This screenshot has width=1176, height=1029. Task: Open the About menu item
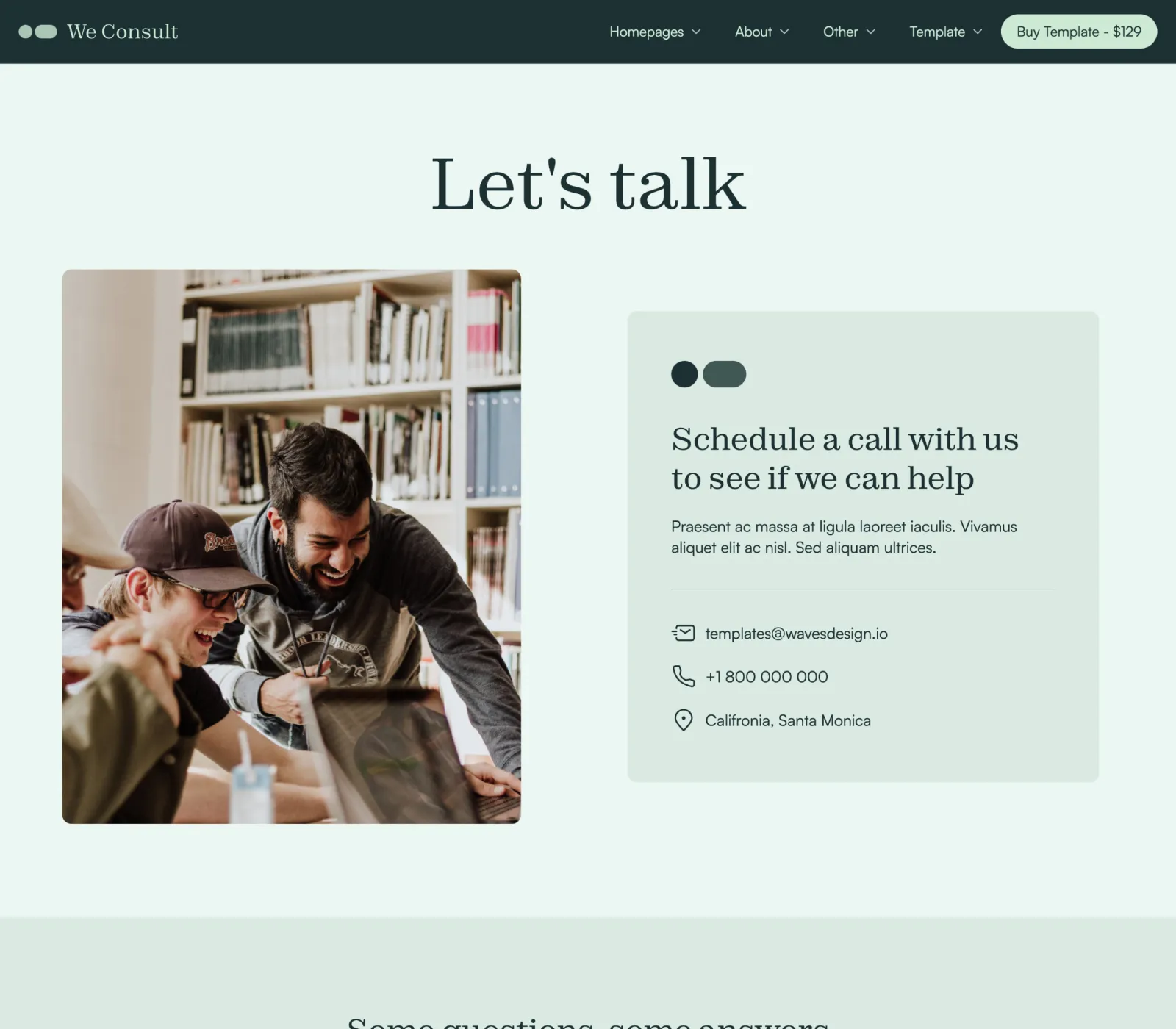[x=753, y=32]
